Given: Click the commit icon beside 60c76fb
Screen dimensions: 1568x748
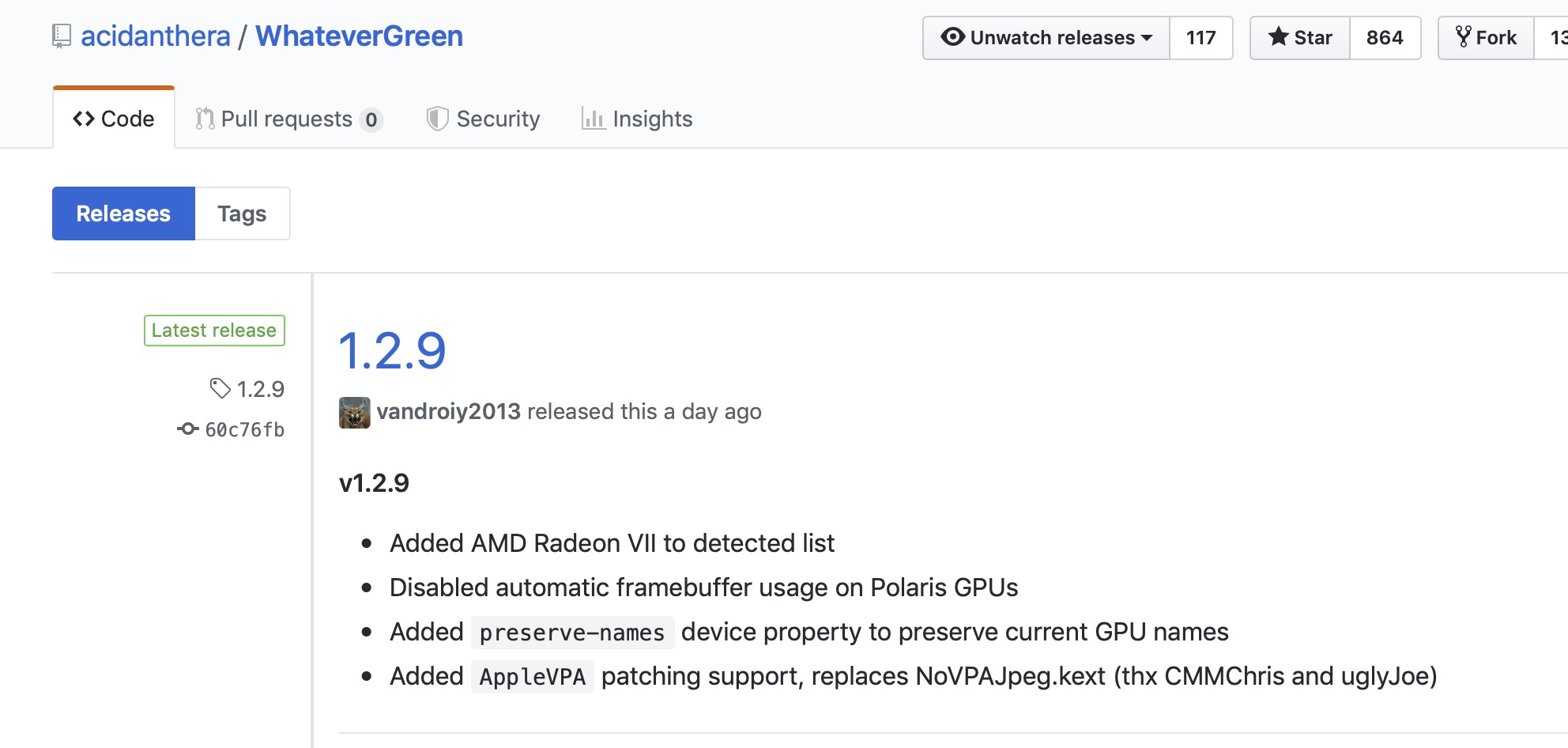Looking at the screenshot, I should tap(187, 429).
